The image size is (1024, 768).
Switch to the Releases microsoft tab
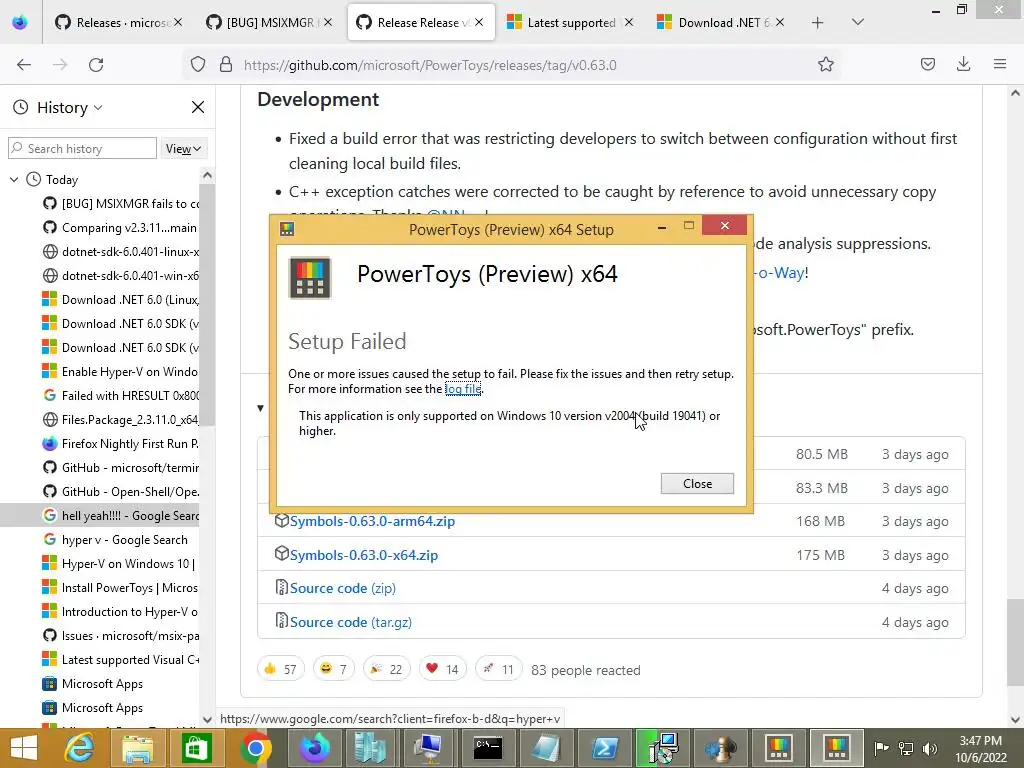(120, 23)
